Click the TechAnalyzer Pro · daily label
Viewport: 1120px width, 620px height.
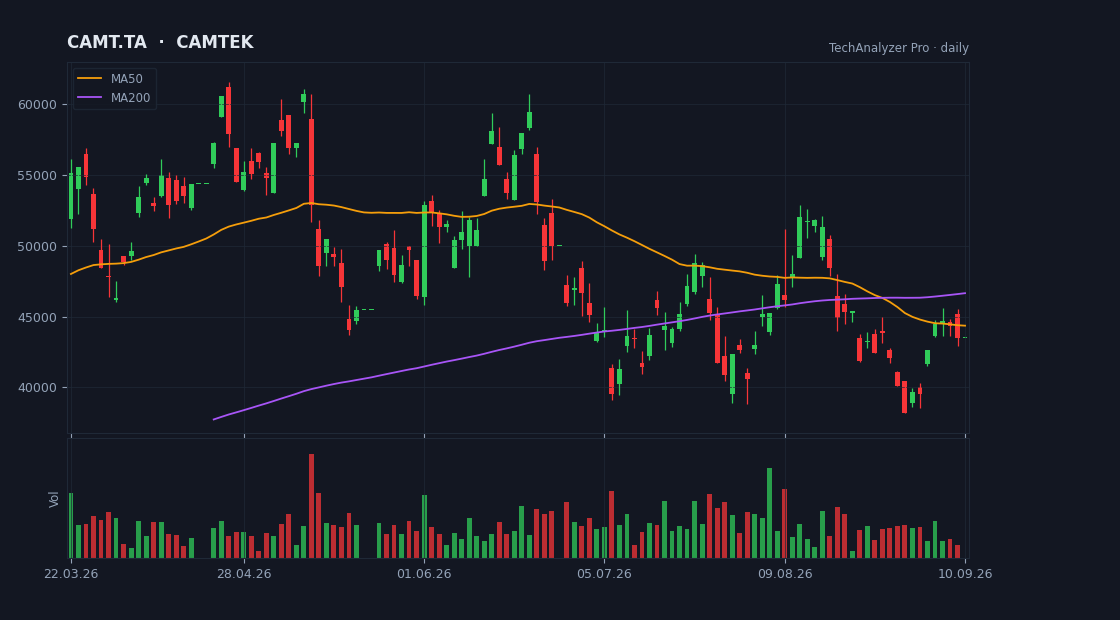[899, 48]
